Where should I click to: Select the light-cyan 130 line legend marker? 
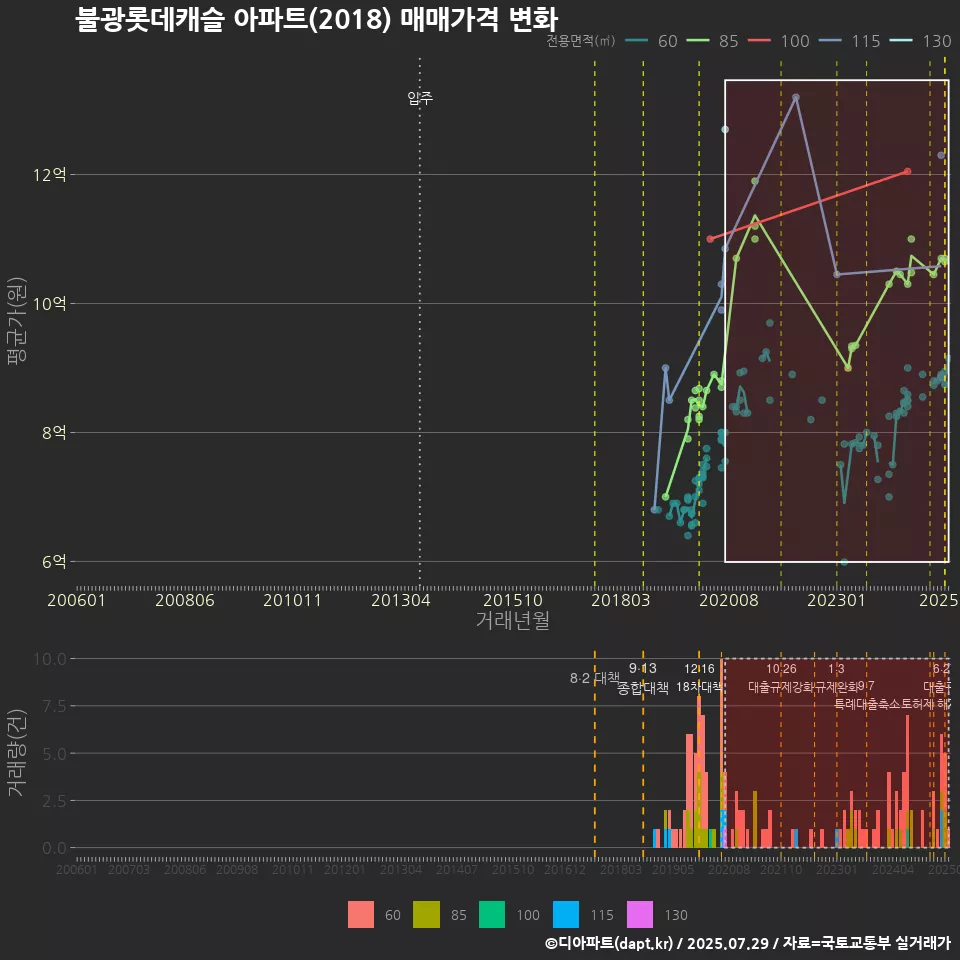click(x=901, y=41)
